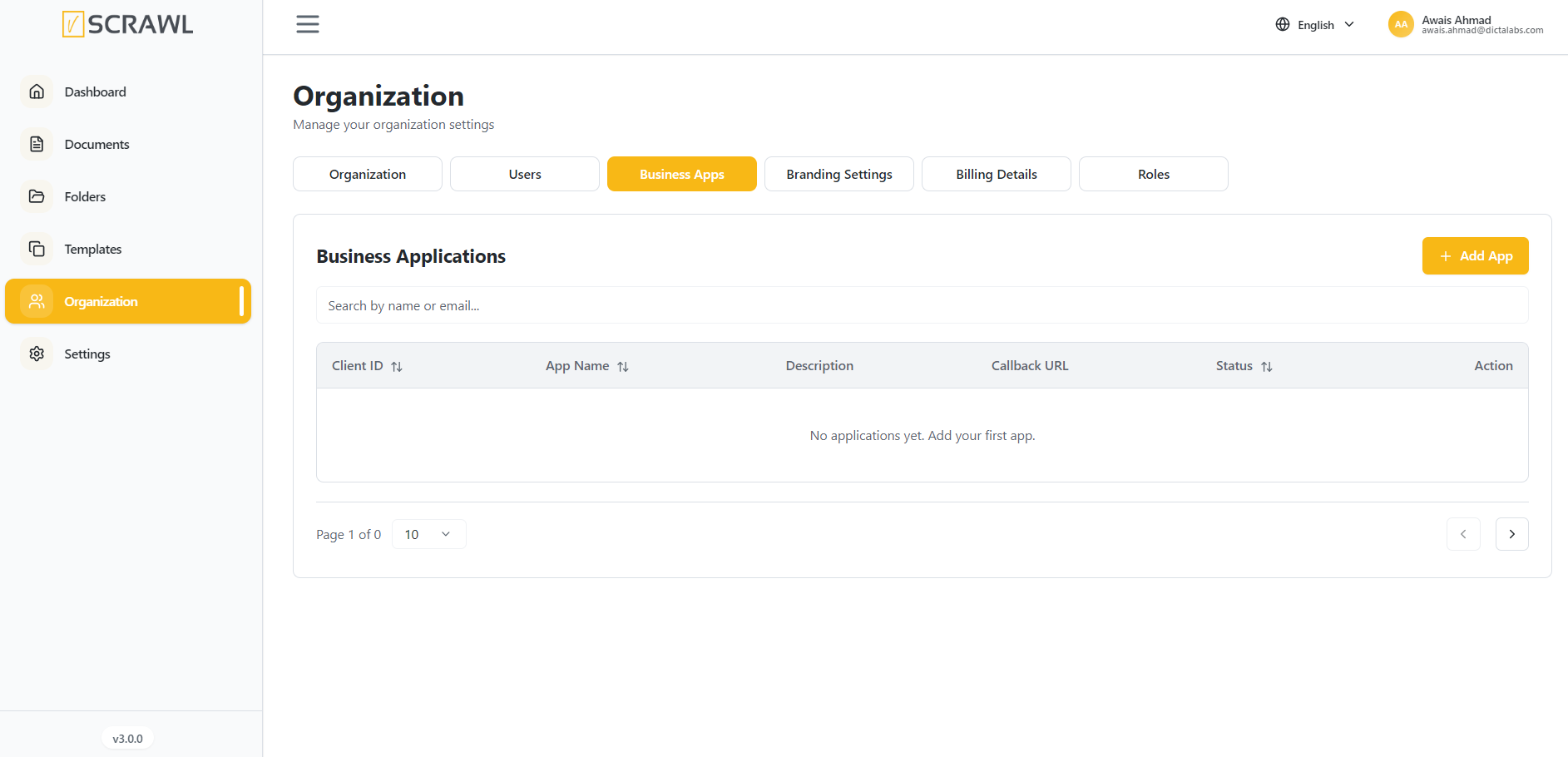This screenshot has height=757, width=1568.
Task: Click the Dashboard home icon
Action: [37, 92]
